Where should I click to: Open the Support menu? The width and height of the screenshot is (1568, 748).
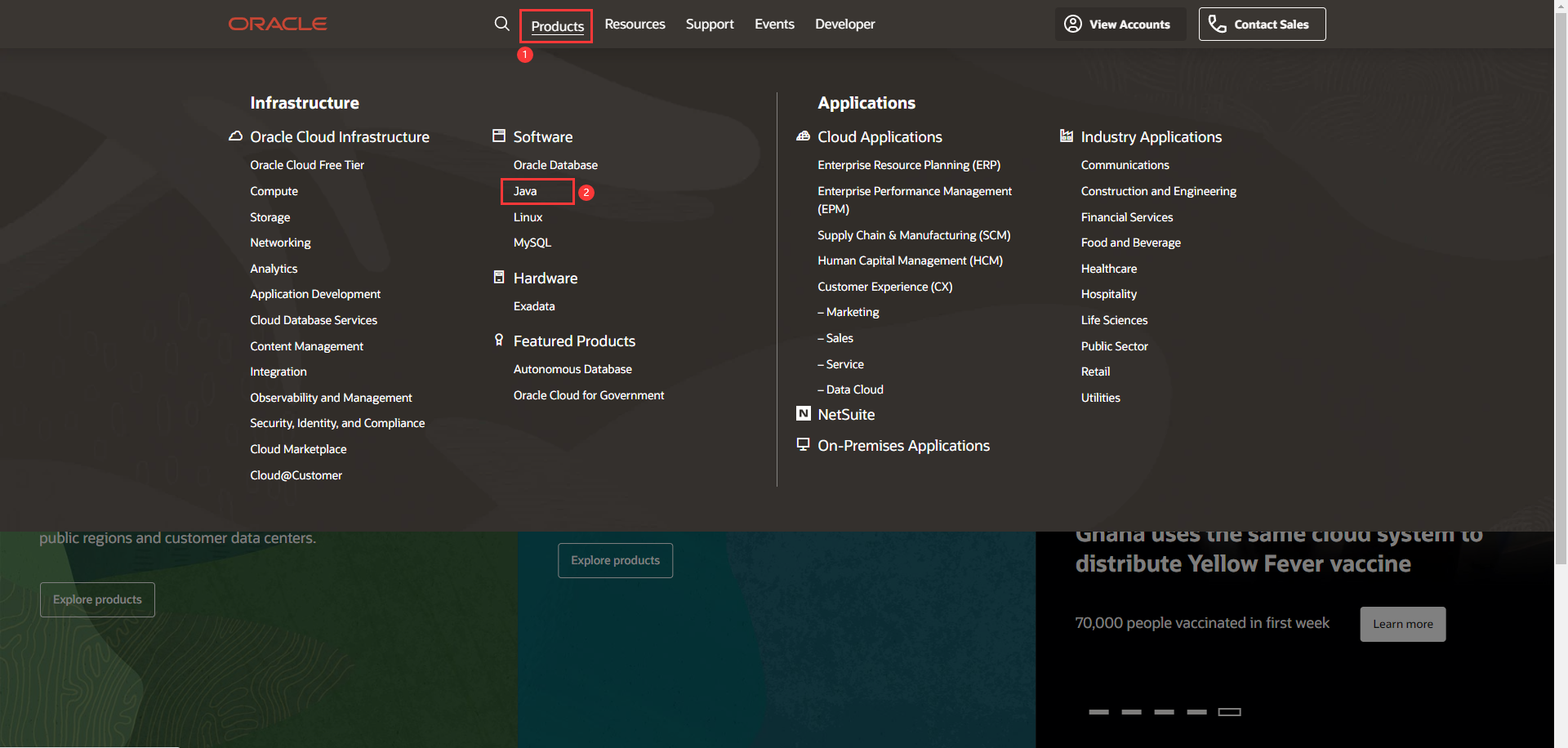[x=710, y=24]
